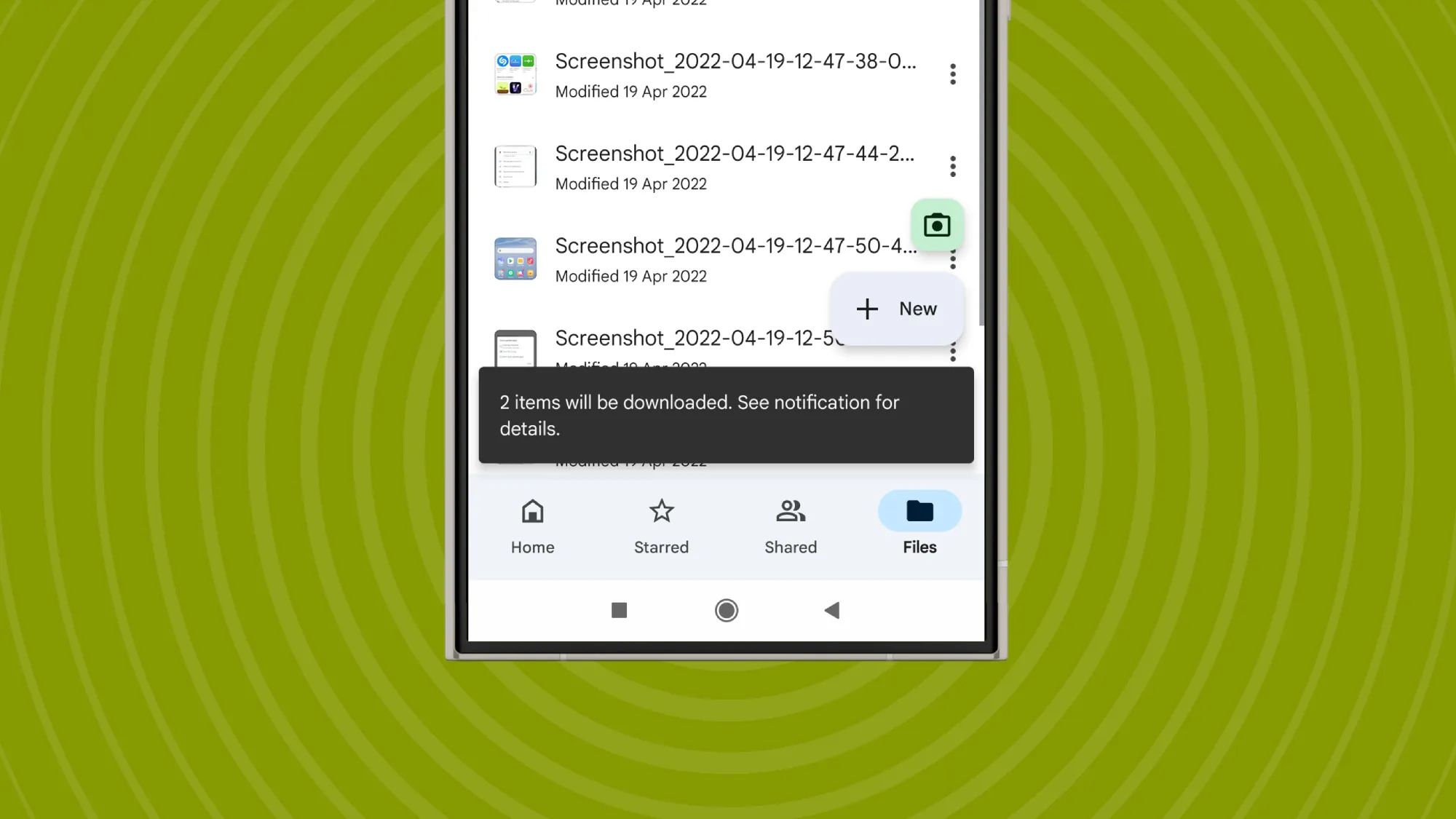Tap Android back navigation button
The image size is (1456, 819).
(x=833, y=611)
